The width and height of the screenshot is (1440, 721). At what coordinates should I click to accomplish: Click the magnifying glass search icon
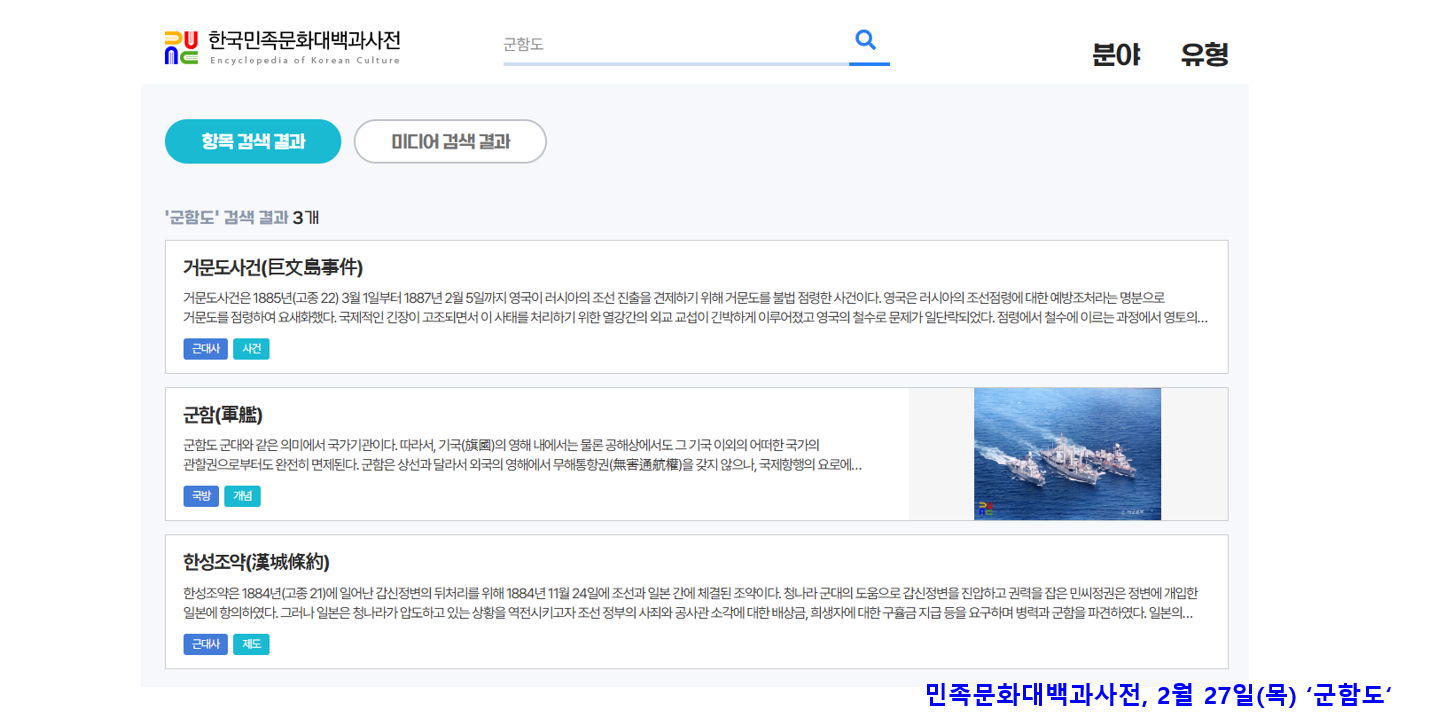[x=866, y=41]
